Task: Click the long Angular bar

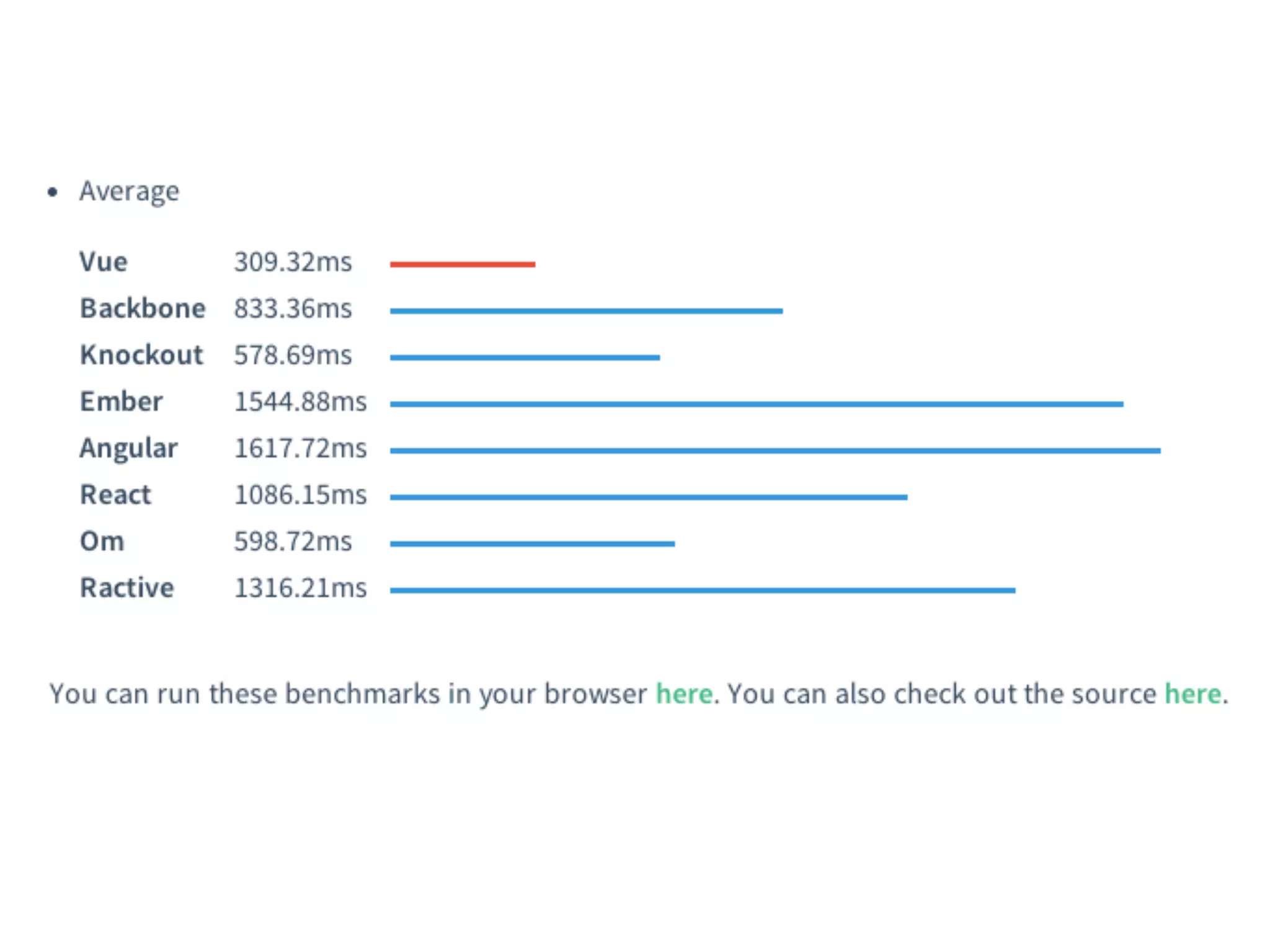Action: (775, 451)
